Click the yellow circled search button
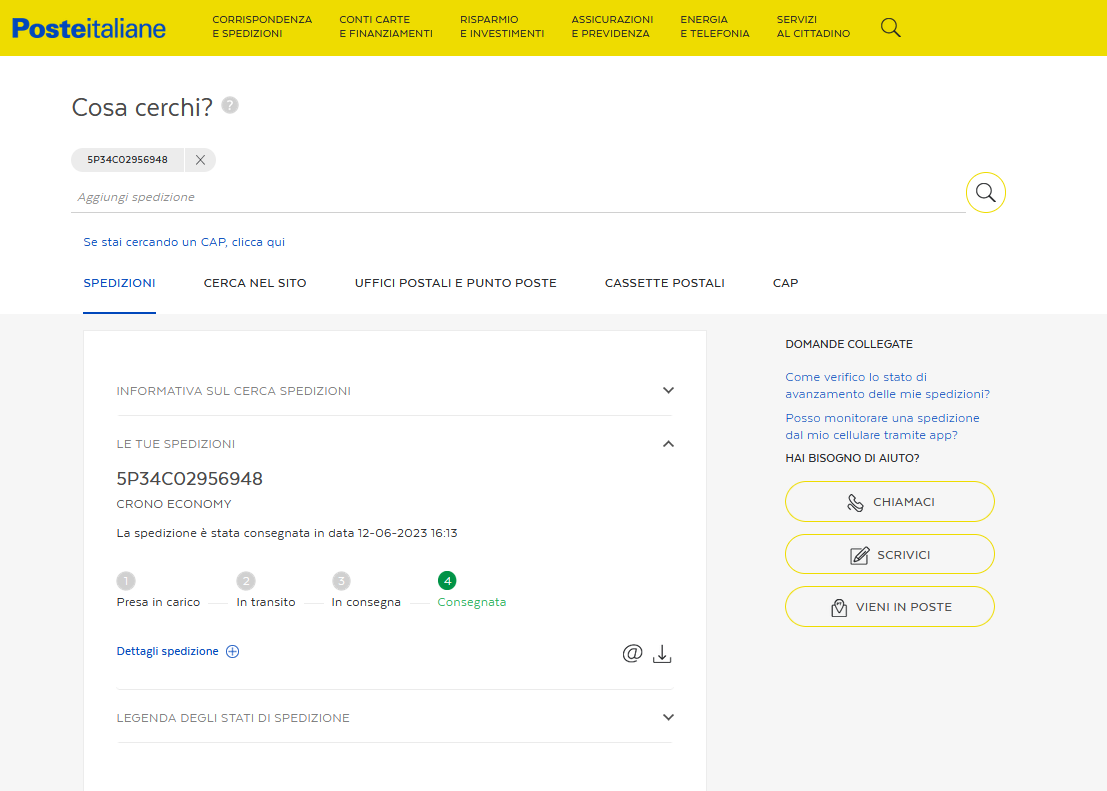 point(985,193)
